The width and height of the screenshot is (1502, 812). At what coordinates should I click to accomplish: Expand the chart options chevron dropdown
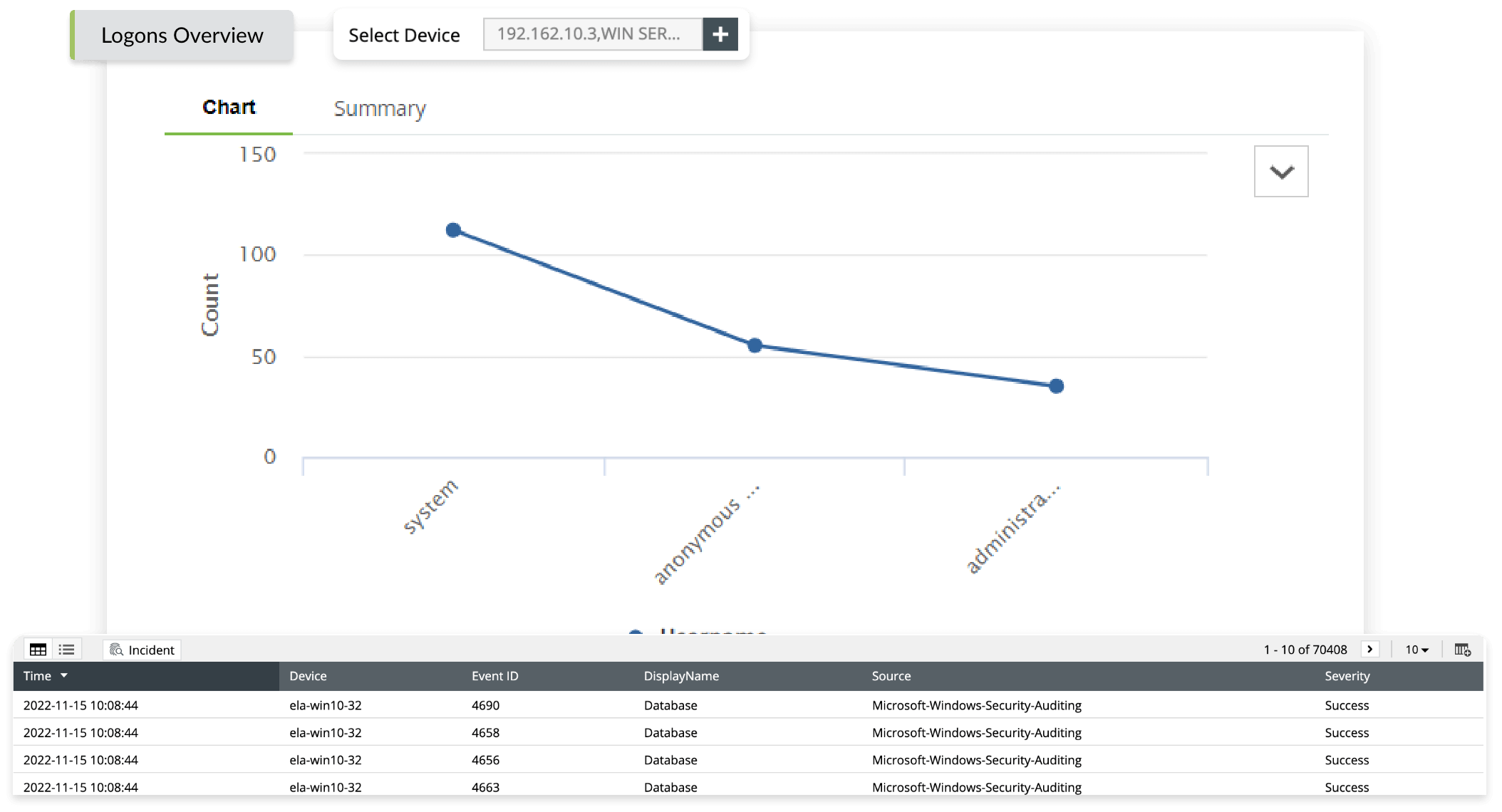1281,172
